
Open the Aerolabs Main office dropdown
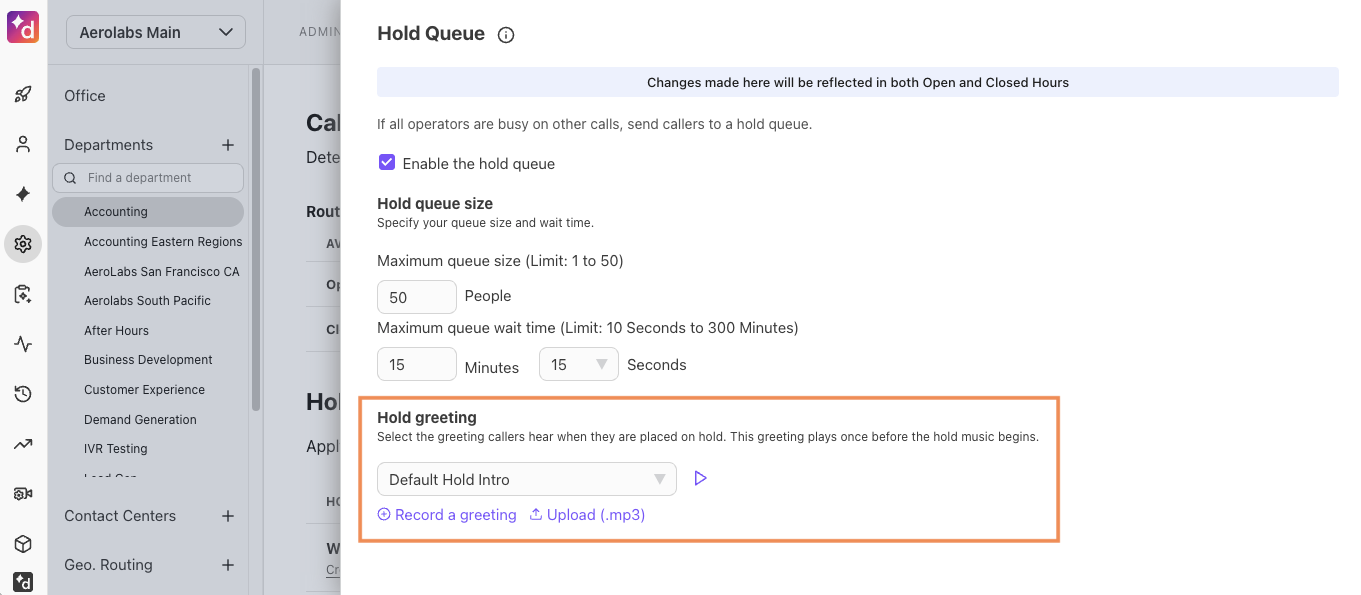tap(156, 32)
